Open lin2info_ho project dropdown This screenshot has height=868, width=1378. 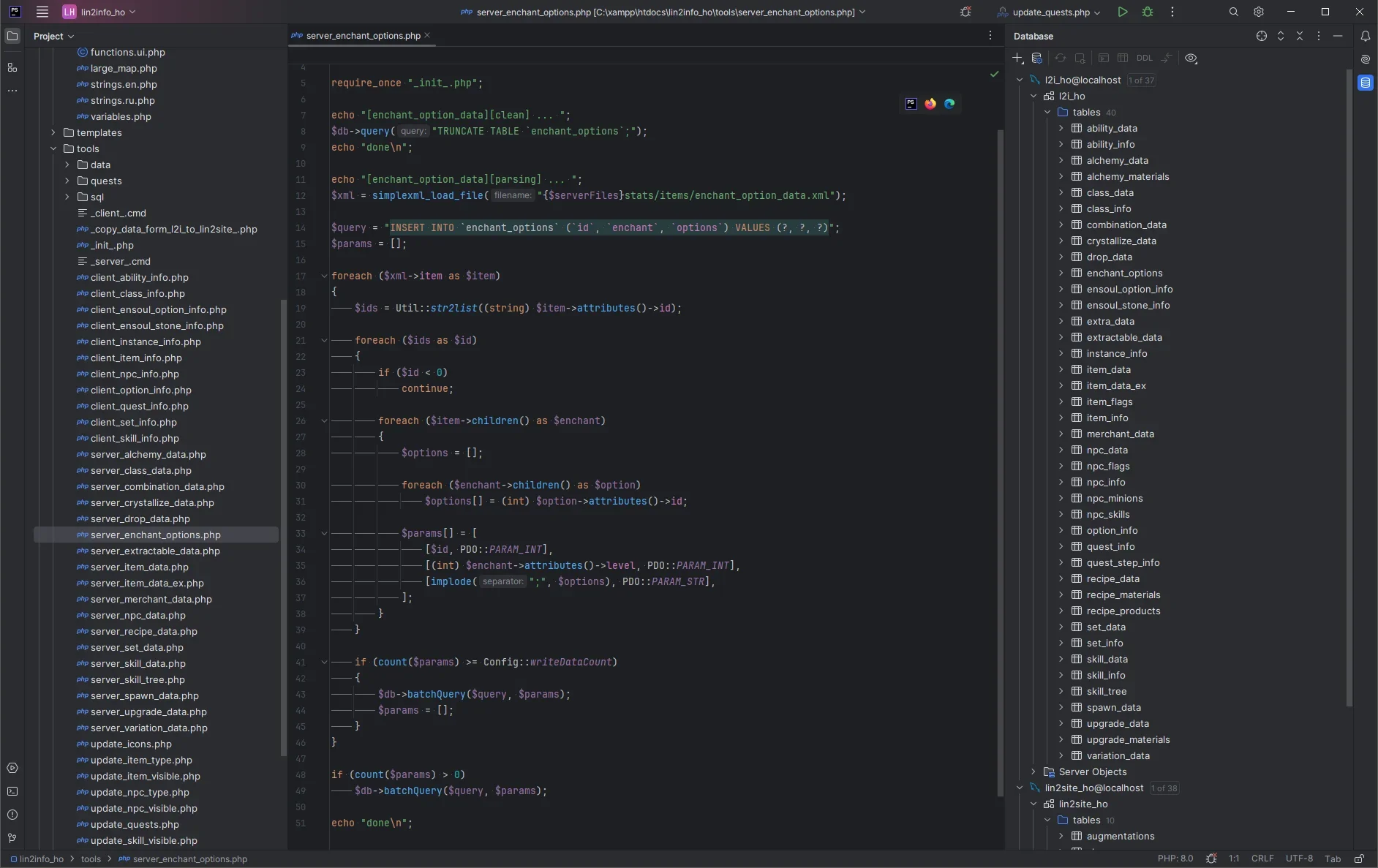(x=99, y=12)
